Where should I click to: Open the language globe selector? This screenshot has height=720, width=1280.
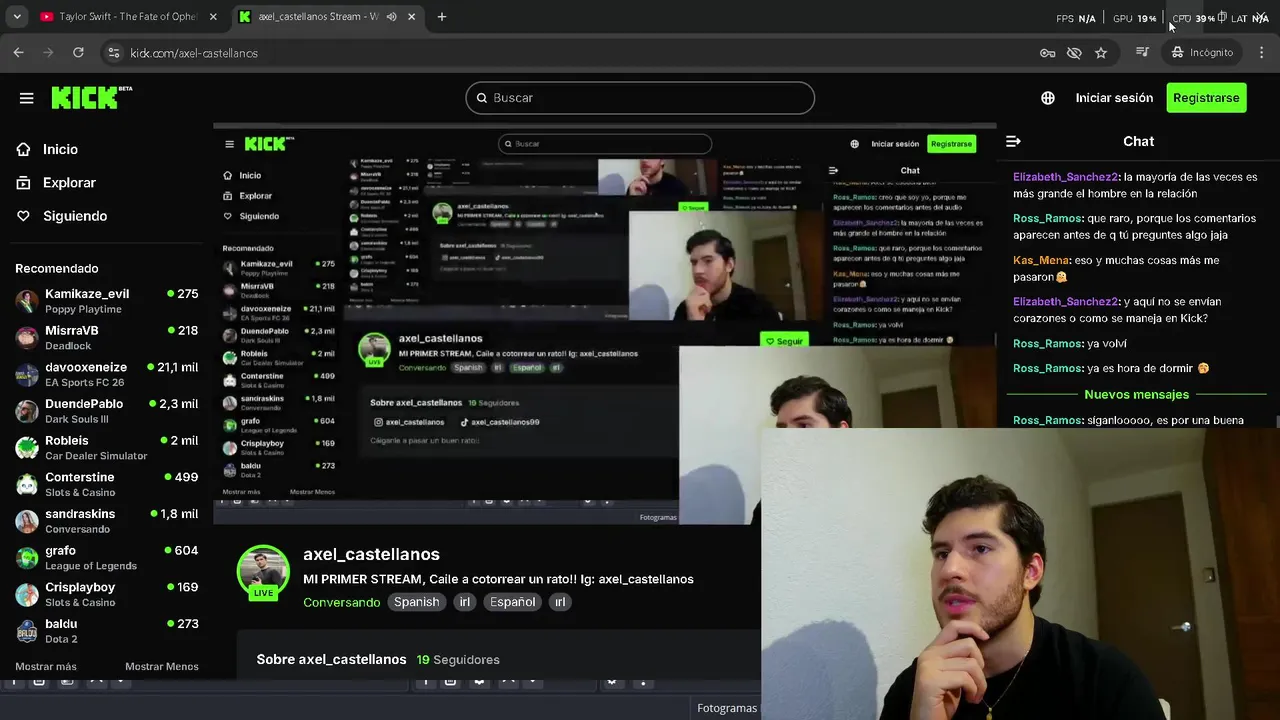[1048, 98]
